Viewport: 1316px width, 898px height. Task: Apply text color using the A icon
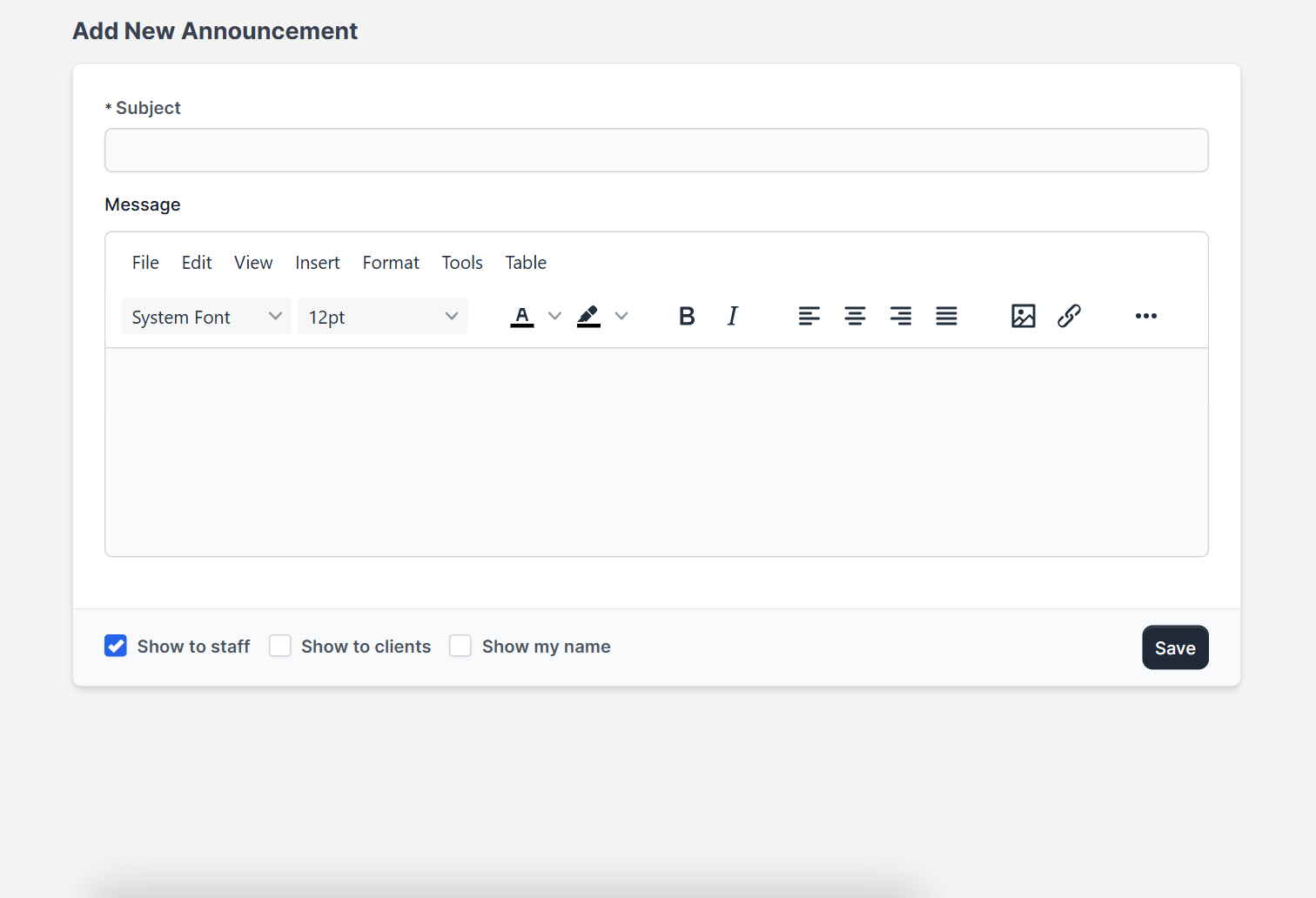tap(522, 316)
